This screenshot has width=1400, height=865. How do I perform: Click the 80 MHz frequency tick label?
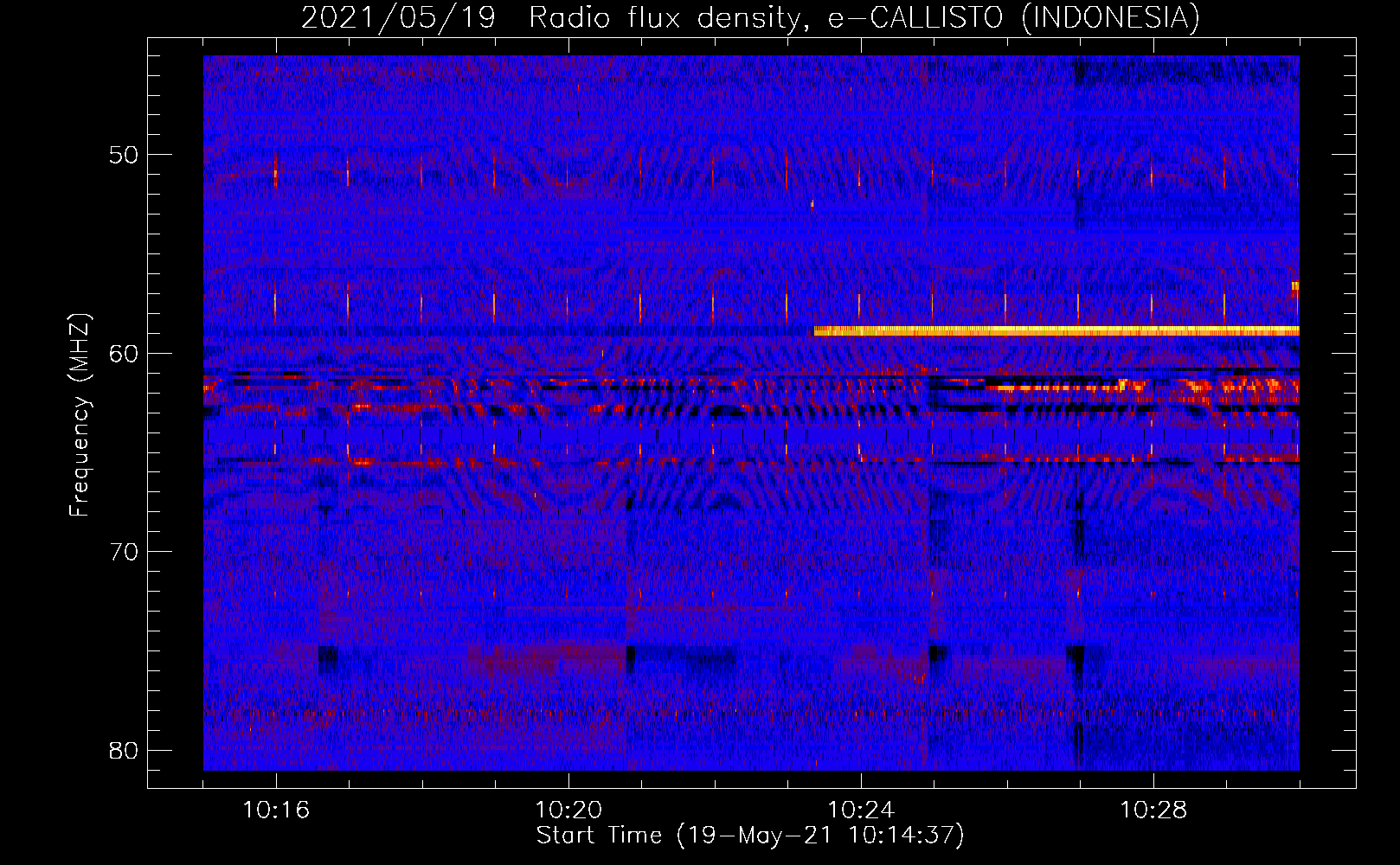click(x=125, y=750)
